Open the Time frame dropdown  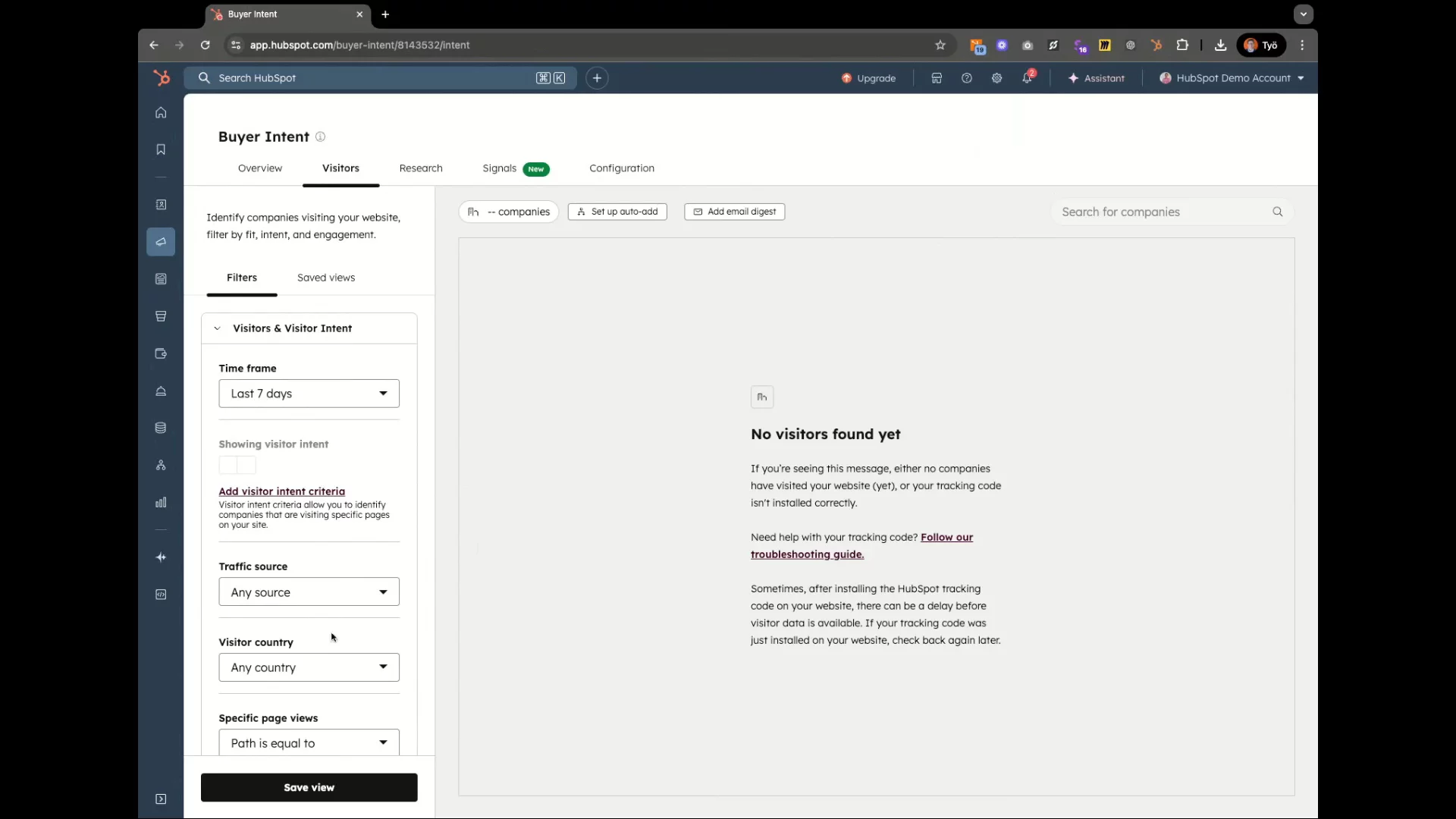pos(309,394)
